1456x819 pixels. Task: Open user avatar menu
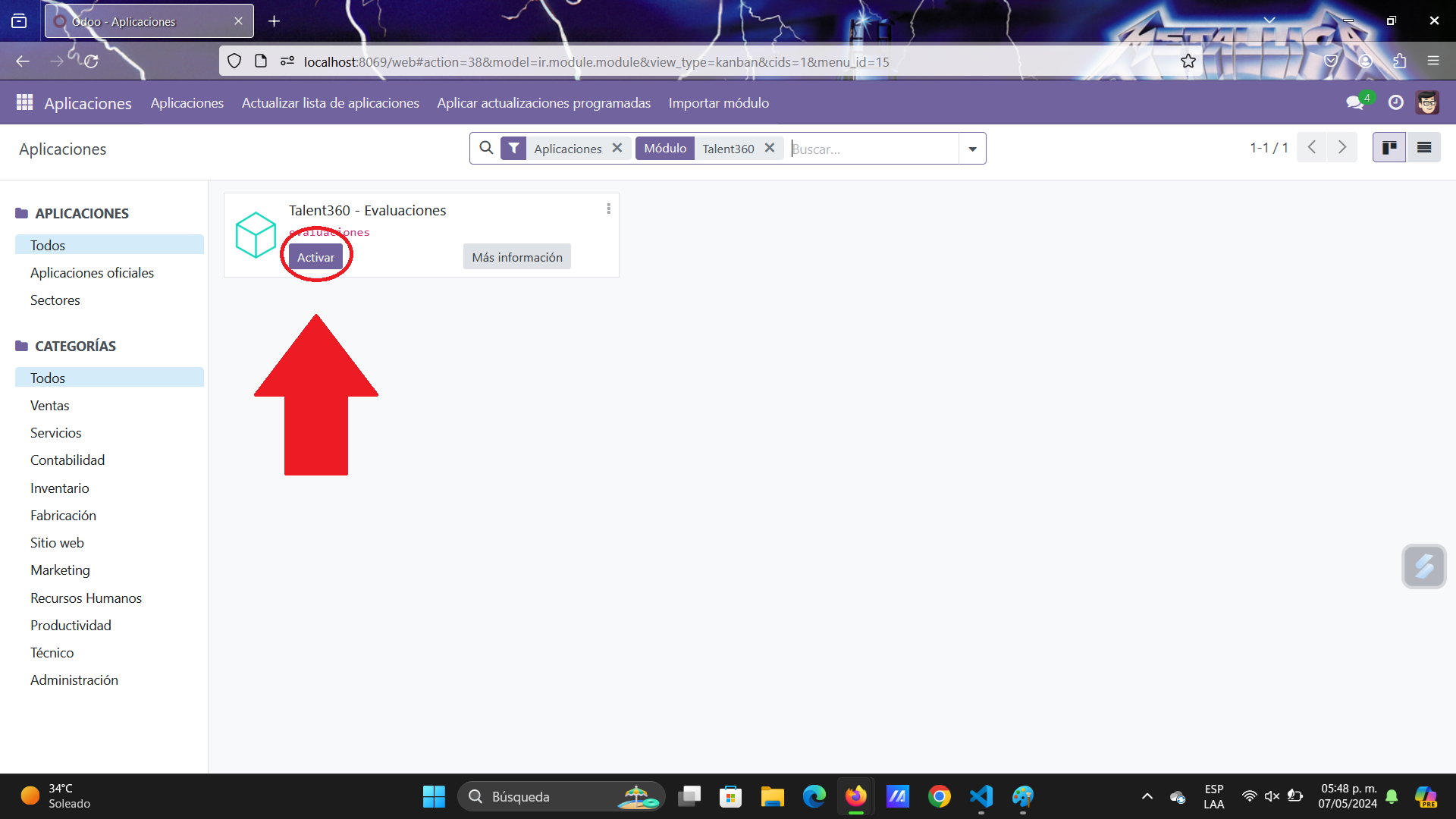coord(1427,102)
